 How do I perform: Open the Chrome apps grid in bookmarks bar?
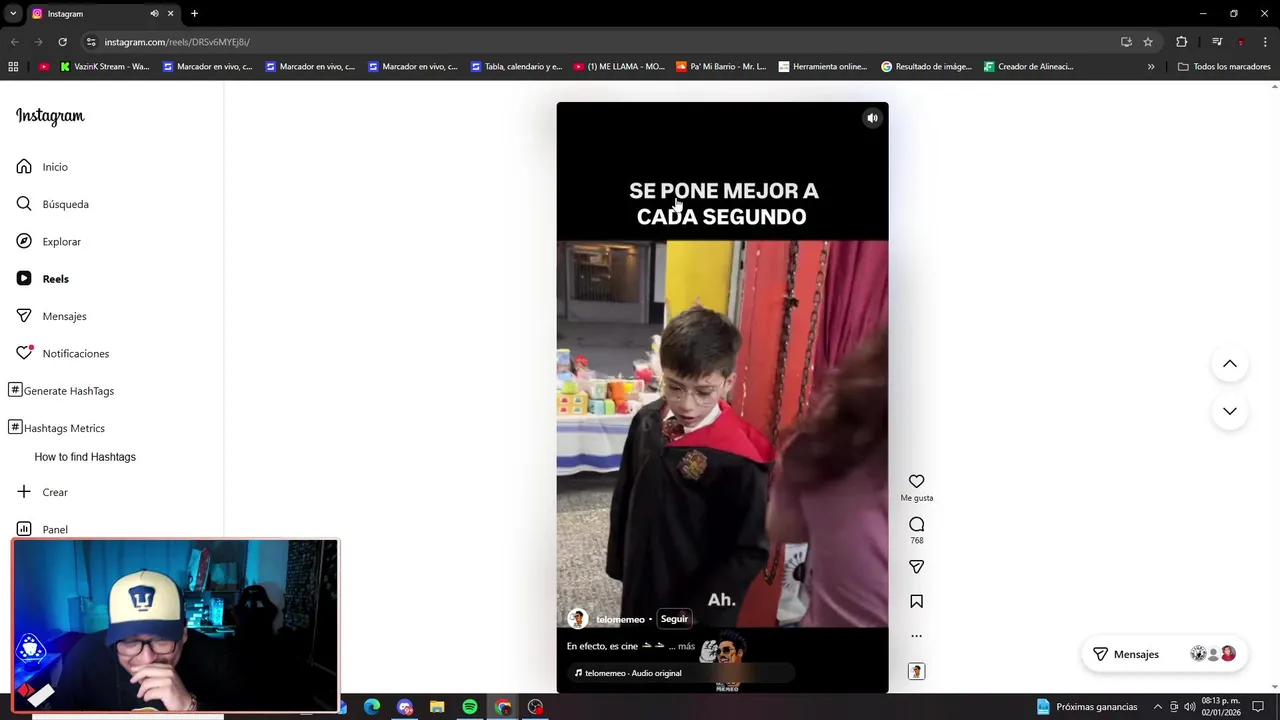click(13, 67)
